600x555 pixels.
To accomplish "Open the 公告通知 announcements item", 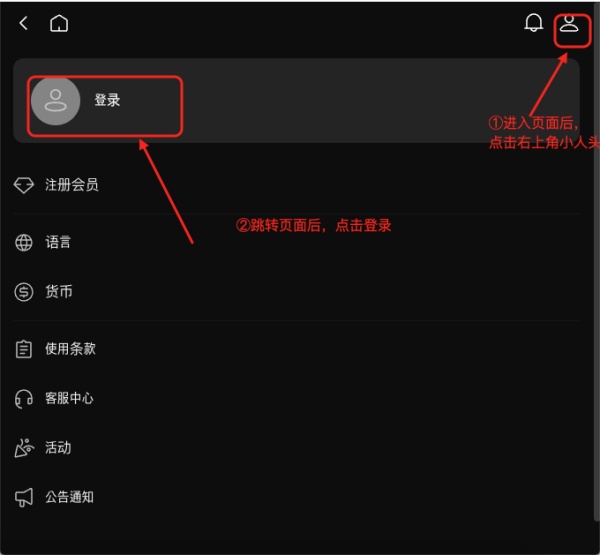I will tap(297, 497).
